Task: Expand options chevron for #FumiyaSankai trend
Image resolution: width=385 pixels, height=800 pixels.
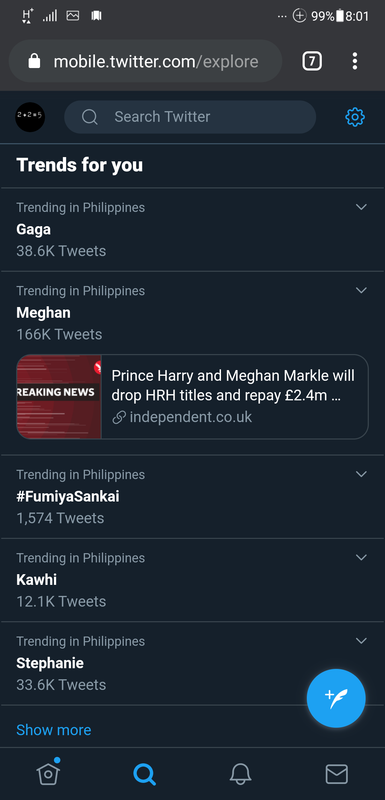Action: 361,473
